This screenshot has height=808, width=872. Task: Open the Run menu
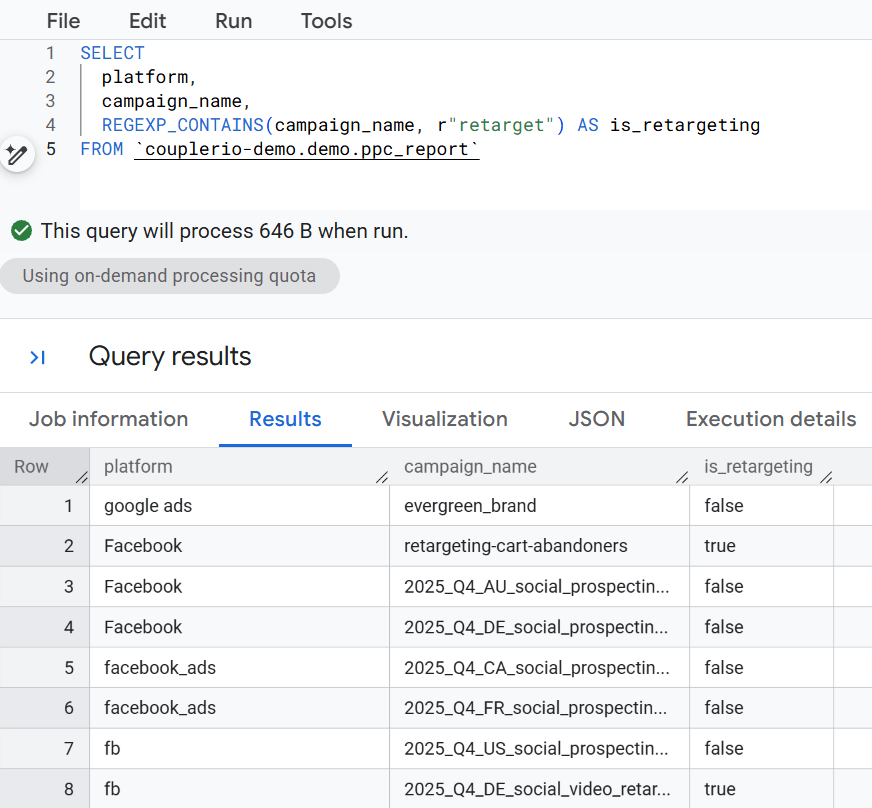tap(234, 21)
